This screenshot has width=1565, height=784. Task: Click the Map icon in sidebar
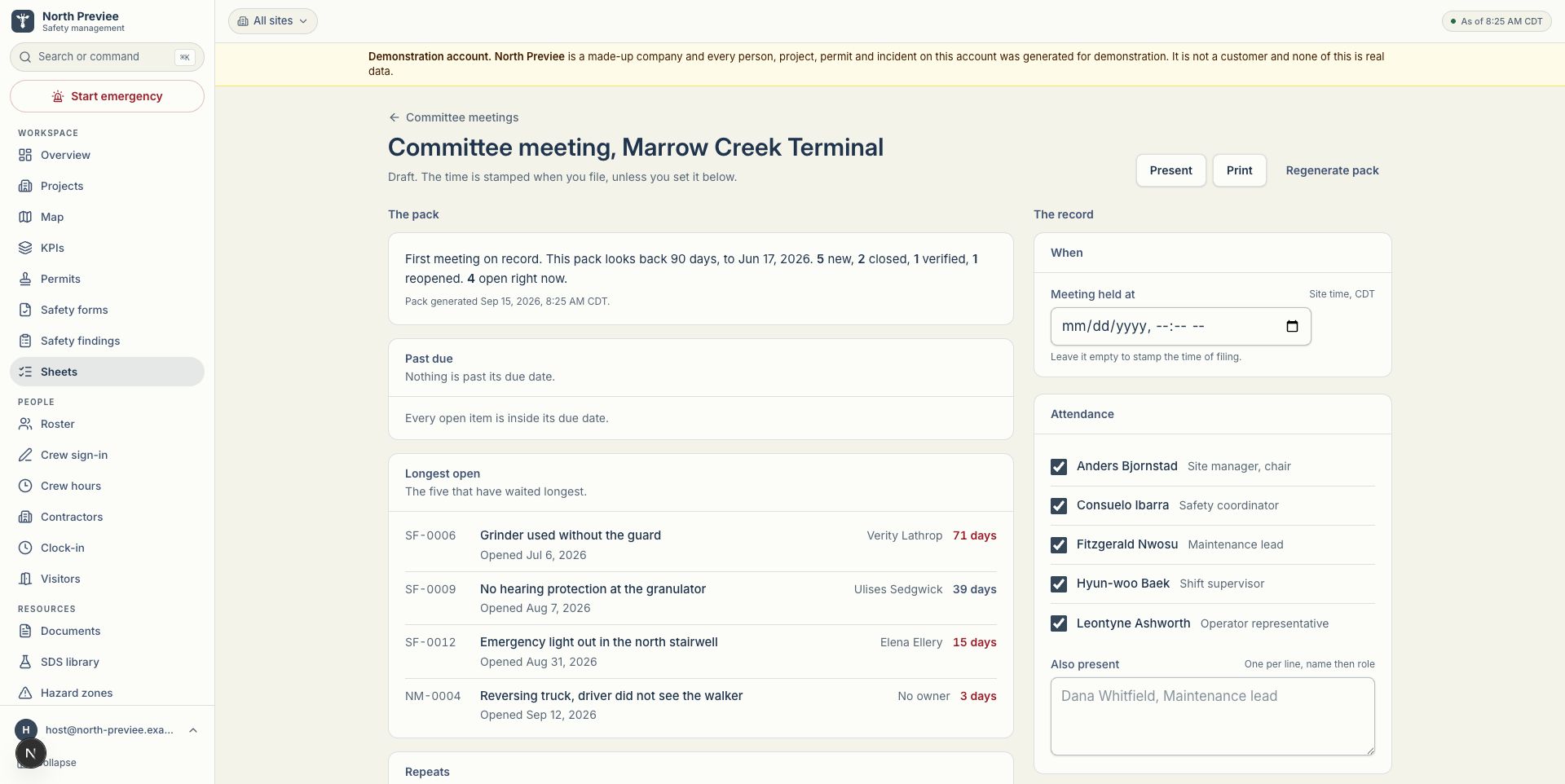pos(25,217)
